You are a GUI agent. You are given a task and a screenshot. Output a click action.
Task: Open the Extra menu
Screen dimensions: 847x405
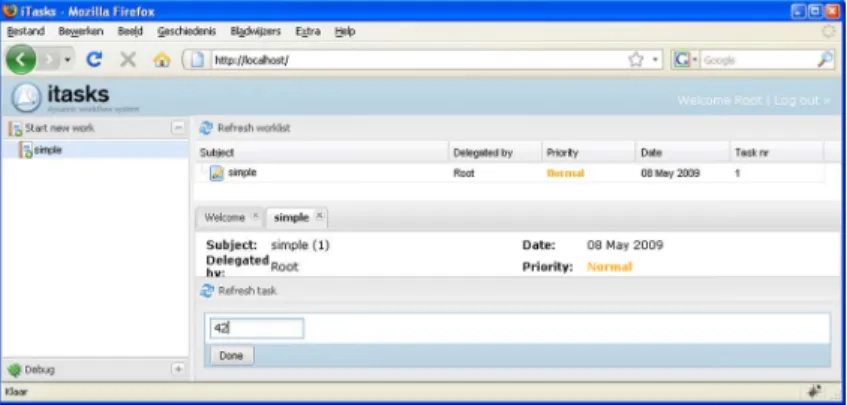click(x=308, y=31)
